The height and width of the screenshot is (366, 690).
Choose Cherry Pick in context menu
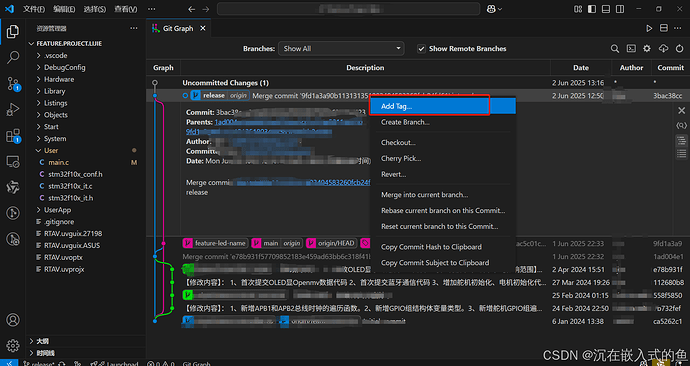coord(401,158)
